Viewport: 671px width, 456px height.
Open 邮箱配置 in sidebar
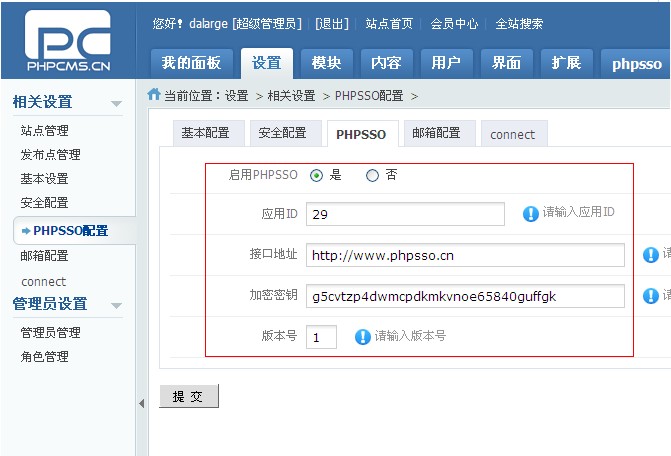click(45, 255)
